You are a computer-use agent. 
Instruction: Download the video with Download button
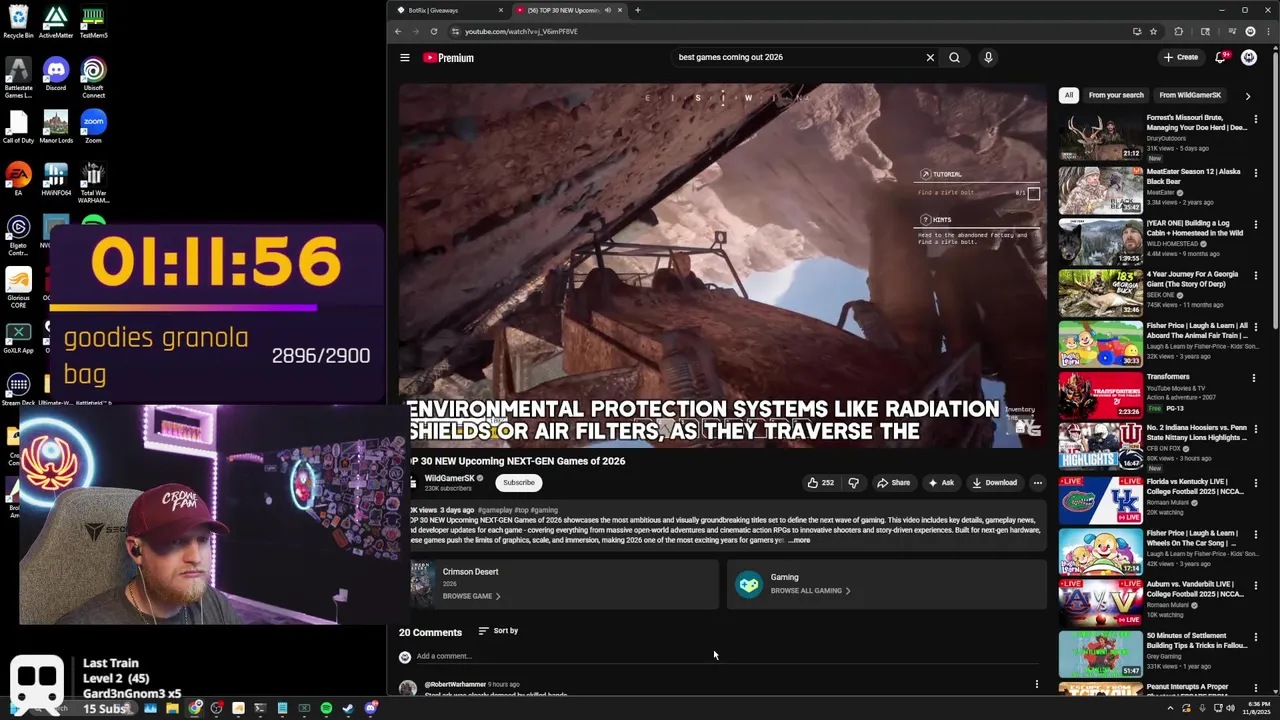point(994,483)
